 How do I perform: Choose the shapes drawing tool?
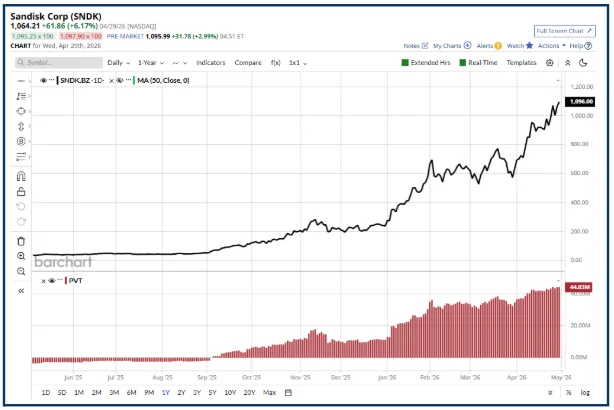[21, 111]
